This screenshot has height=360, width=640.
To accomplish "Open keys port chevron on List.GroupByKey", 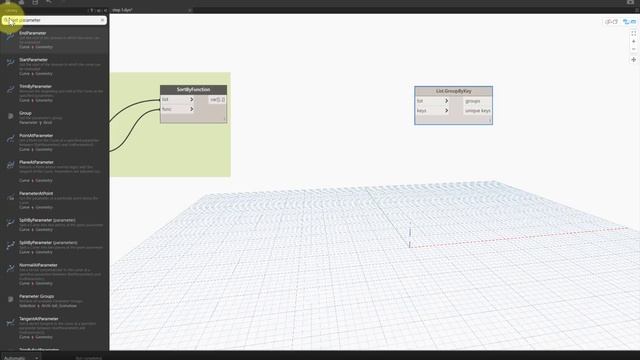I will point(447,110).
